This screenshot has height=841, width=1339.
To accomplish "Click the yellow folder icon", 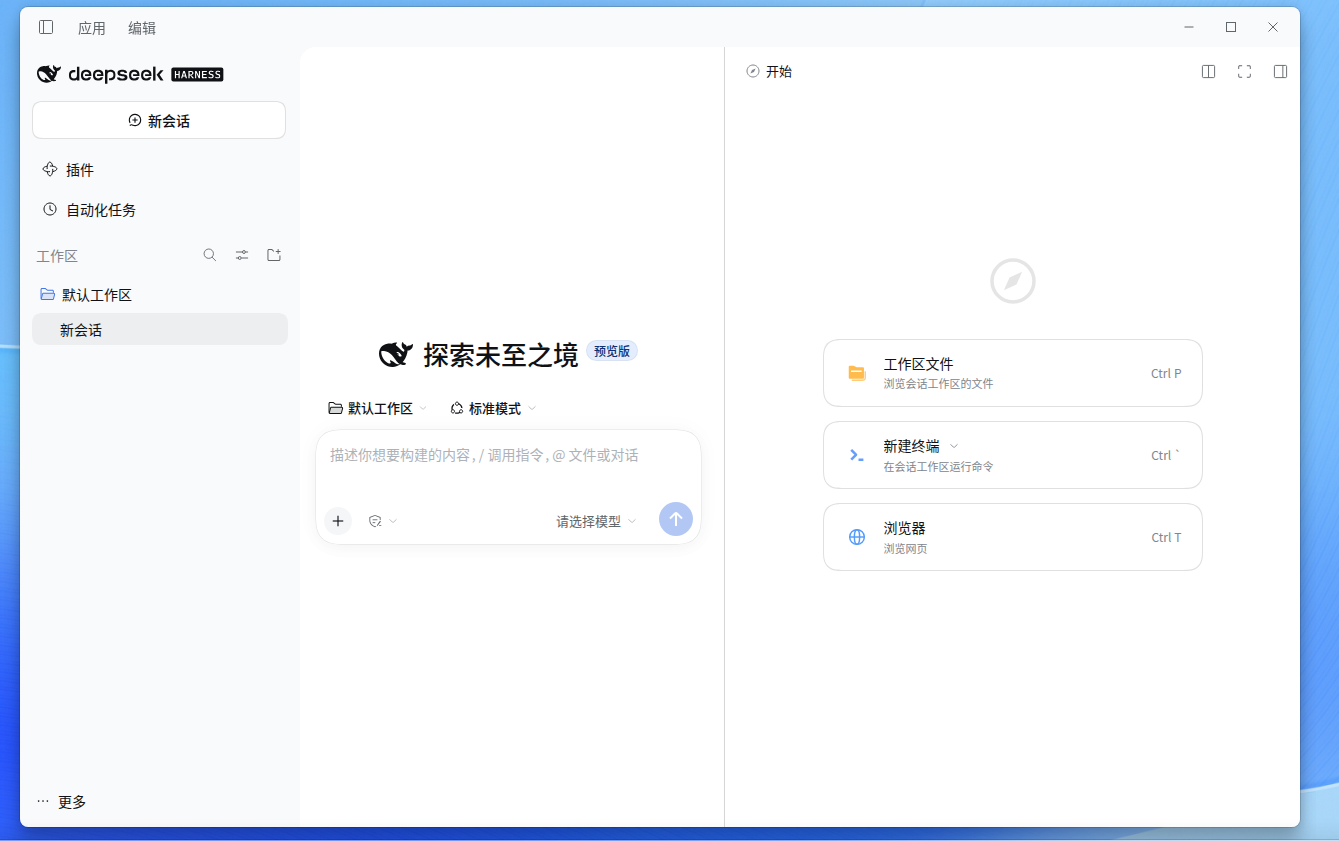I will pos(857,373).
